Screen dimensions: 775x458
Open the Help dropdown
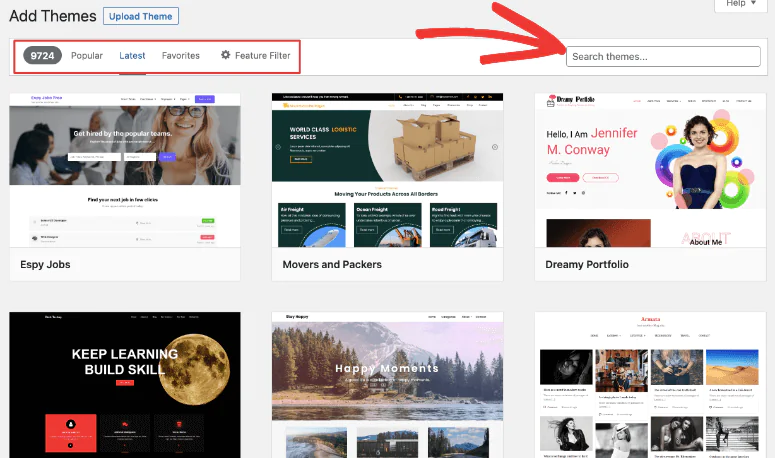pyautogui.click(x=743, y=4)
